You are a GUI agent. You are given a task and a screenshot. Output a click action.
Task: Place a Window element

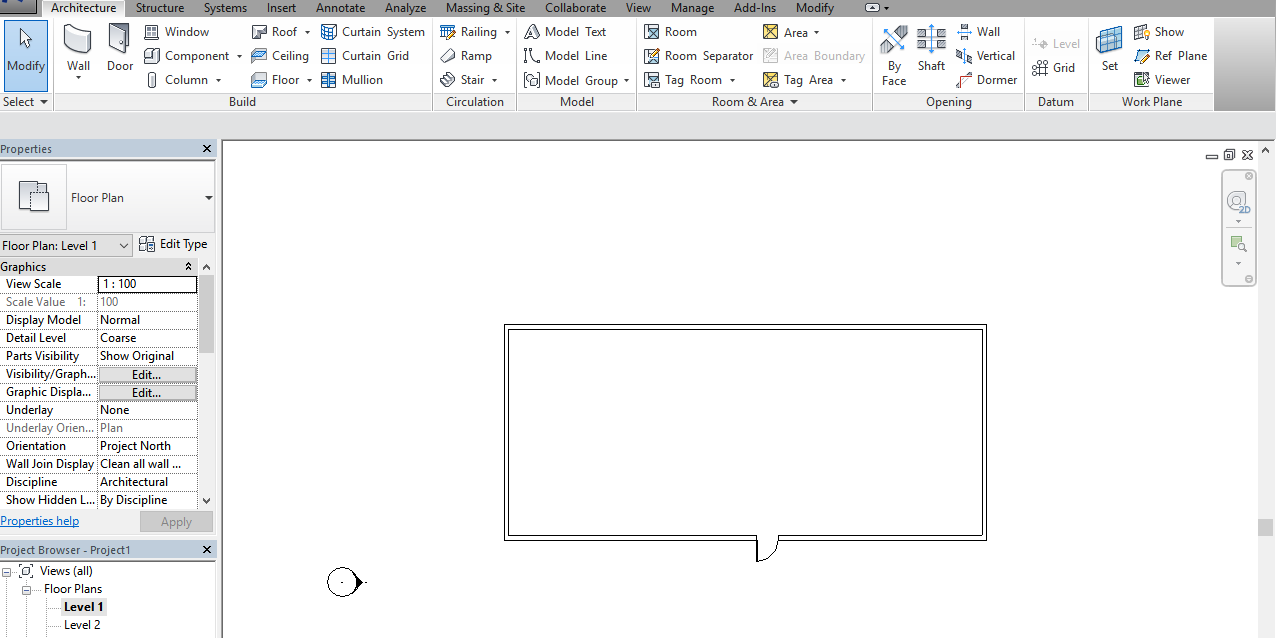177,32
